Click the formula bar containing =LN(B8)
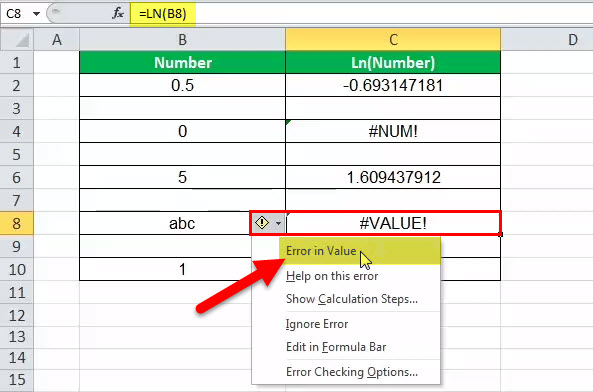This screenshot has width=593, height=392. 361,14
